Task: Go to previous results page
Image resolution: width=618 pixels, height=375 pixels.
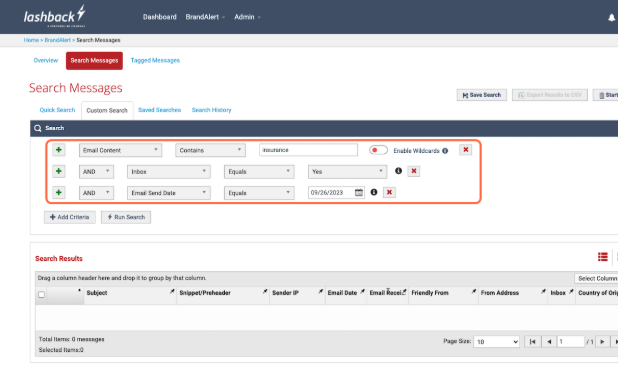Action: point(549,341)
